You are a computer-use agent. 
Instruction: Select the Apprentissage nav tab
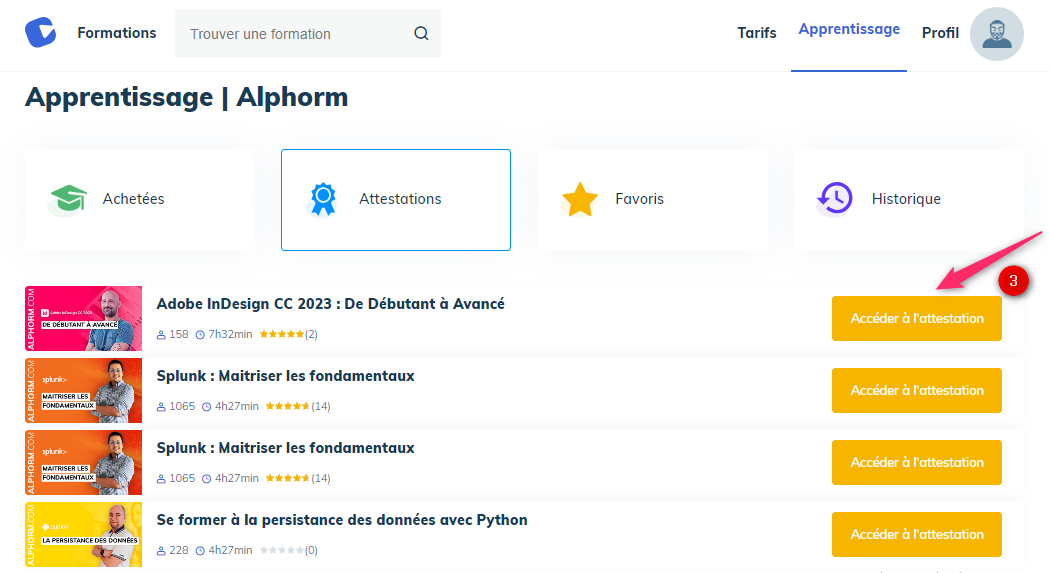click(x=849, y=29)
